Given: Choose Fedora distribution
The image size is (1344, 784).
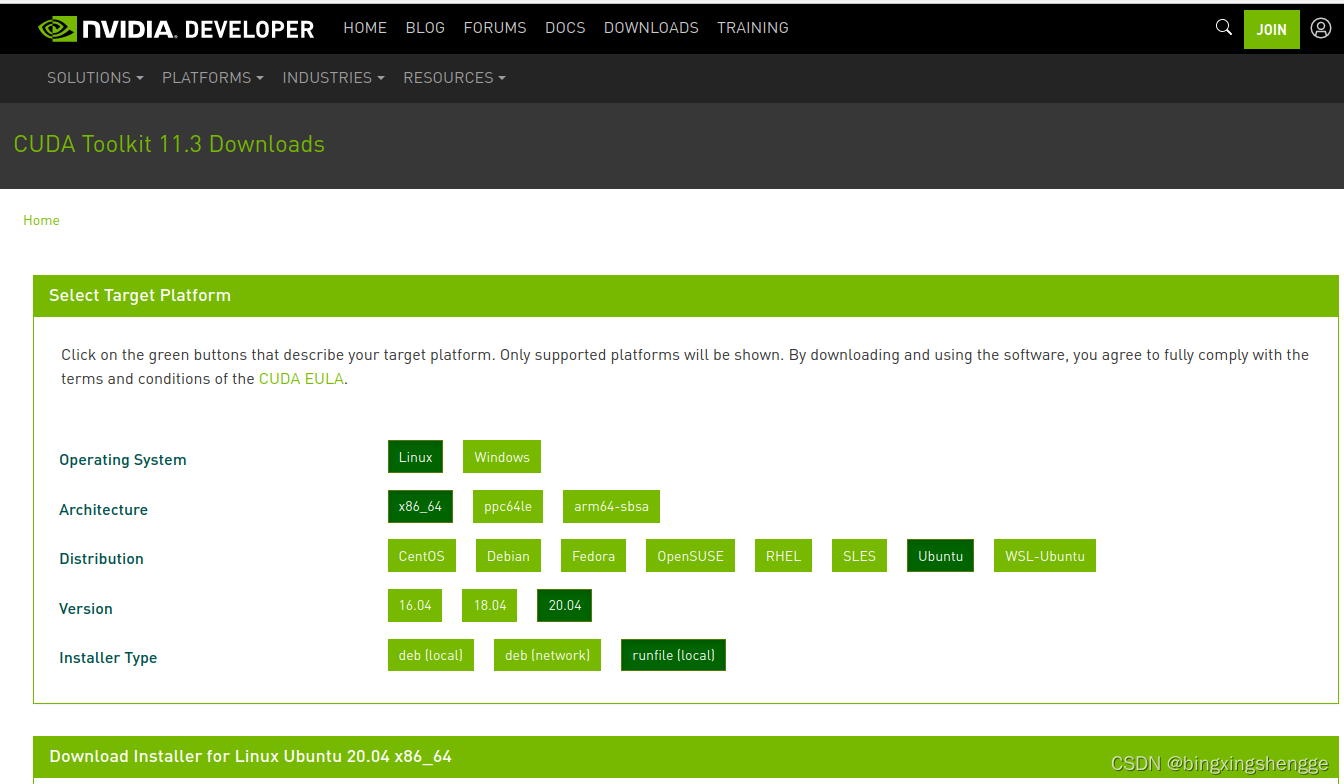Looking at the screenshot, I should click(x=593, y=556).
